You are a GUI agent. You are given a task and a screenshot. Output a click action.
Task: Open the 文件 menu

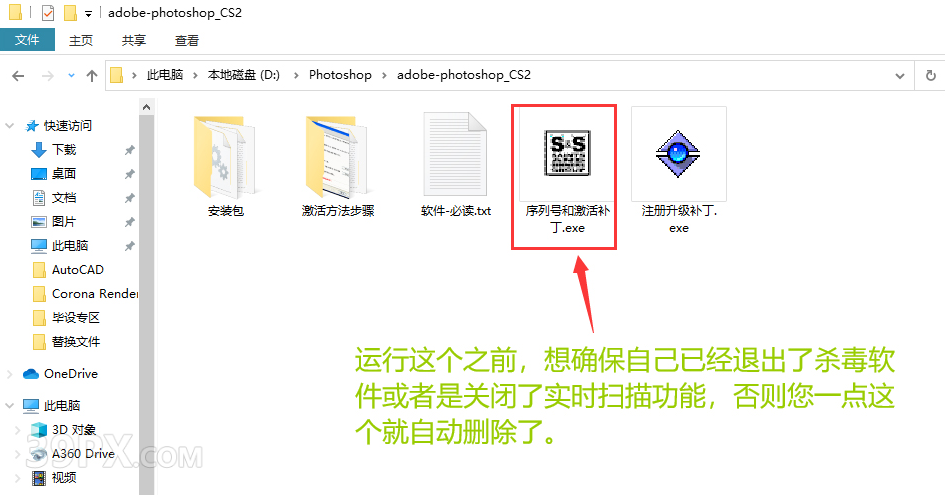pyautogui.click(x=27, y=40)
